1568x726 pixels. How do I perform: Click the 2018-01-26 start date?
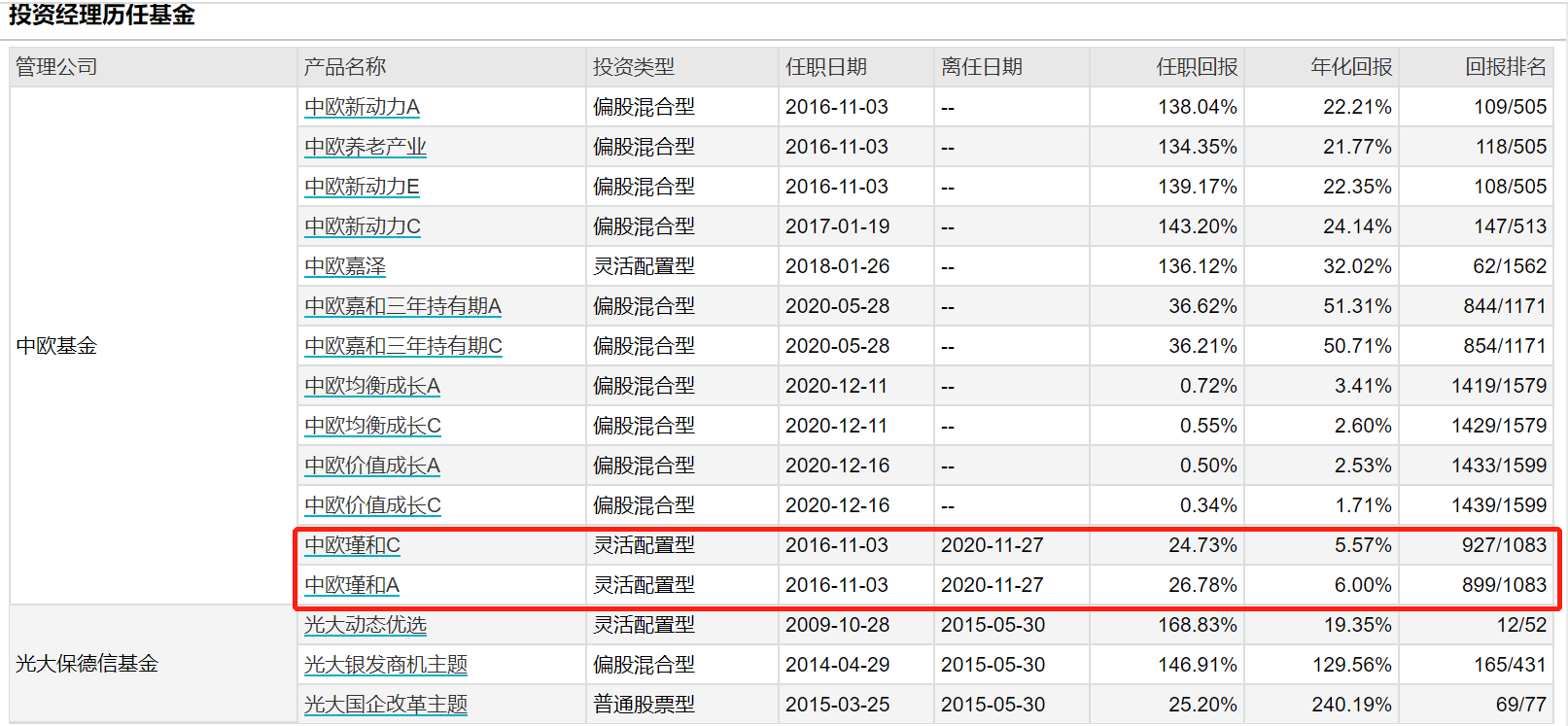pyautogui.click(x=837, y=266)
